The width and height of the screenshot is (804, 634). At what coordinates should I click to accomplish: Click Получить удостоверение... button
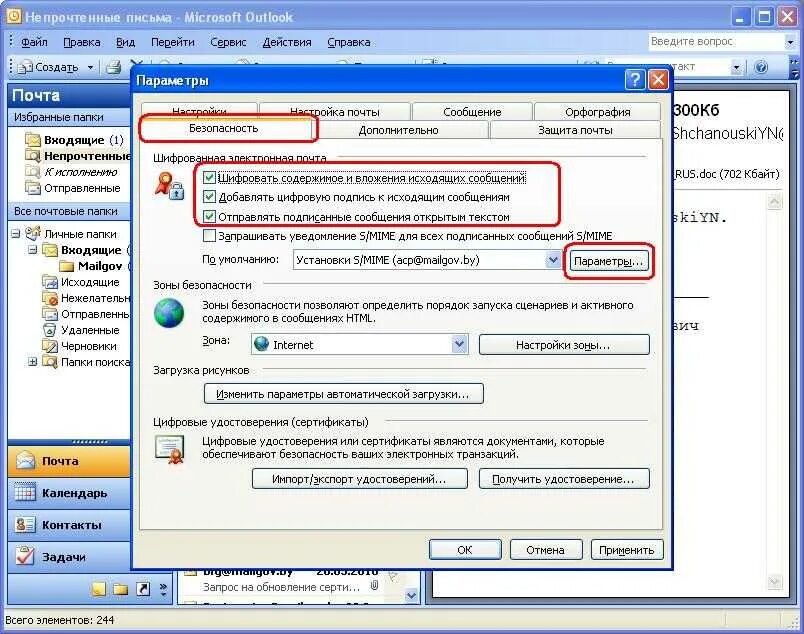coord(564,479)
